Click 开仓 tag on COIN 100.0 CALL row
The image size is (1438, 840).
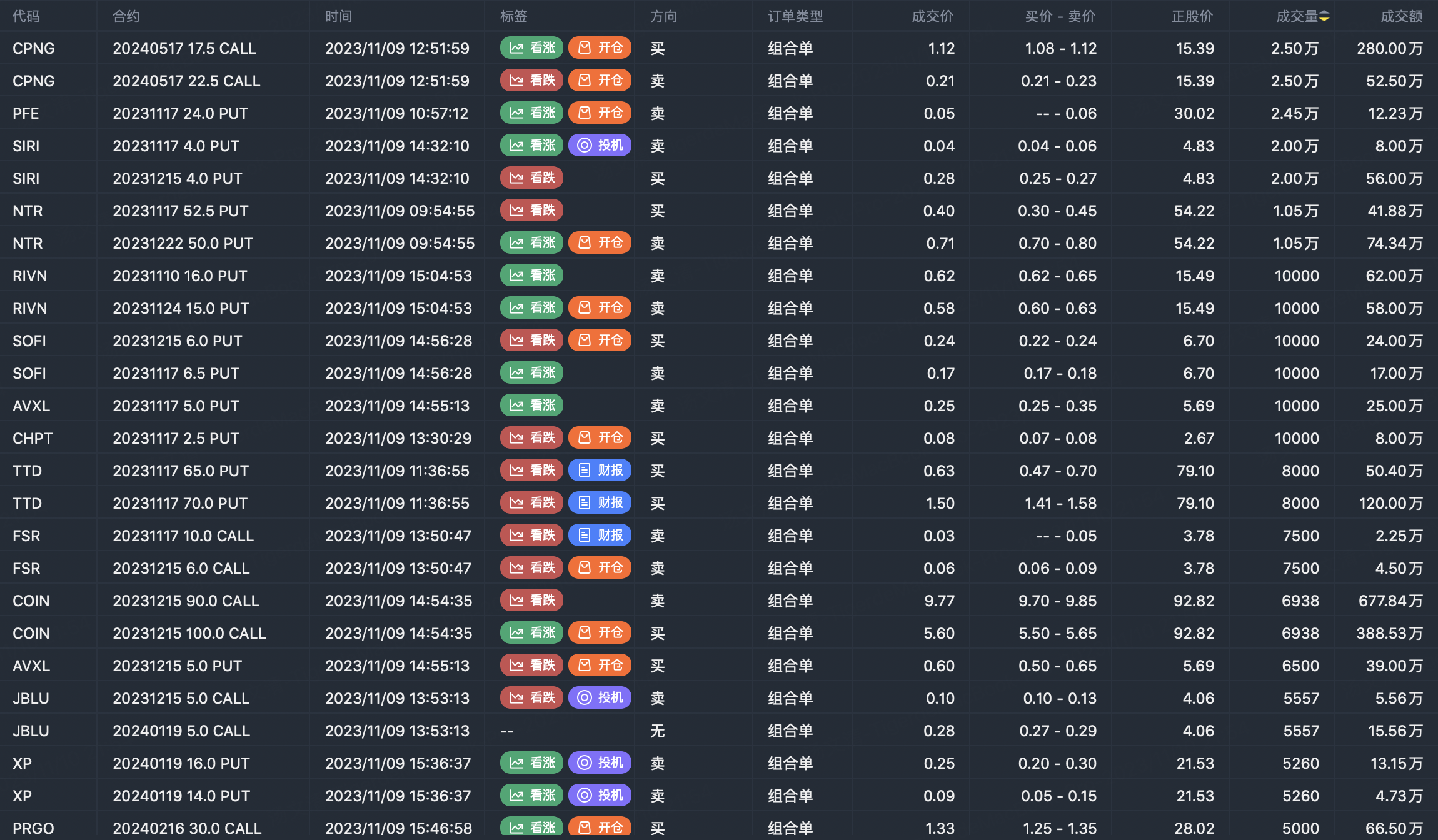point(600,633)
